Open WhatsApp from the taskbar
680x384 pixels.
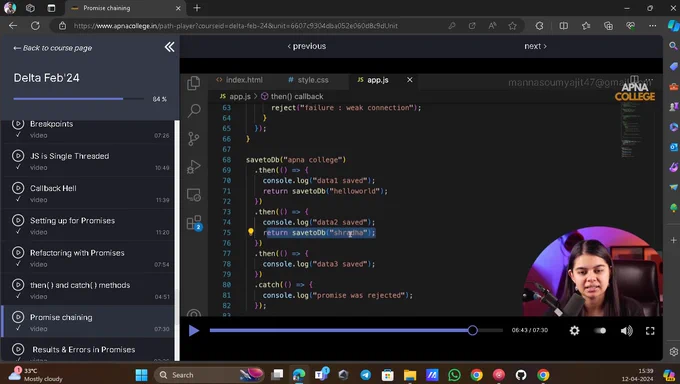(x=454, y=374)
